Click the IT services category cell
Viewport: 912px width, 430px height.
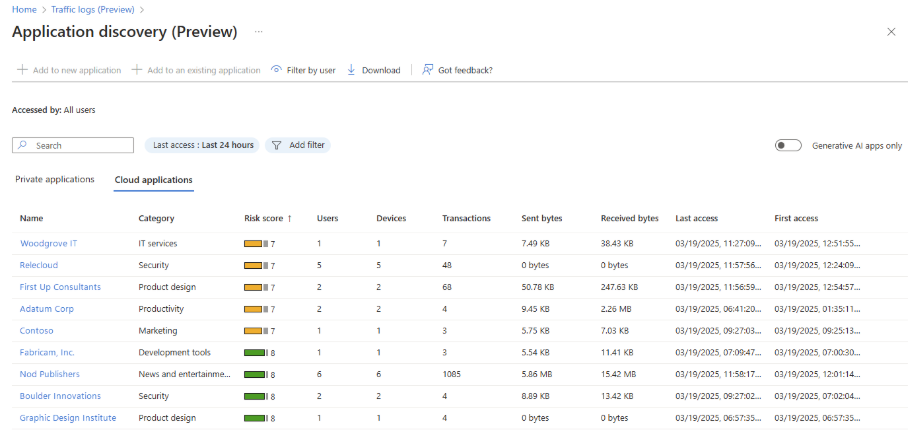[x=158, y=243]
